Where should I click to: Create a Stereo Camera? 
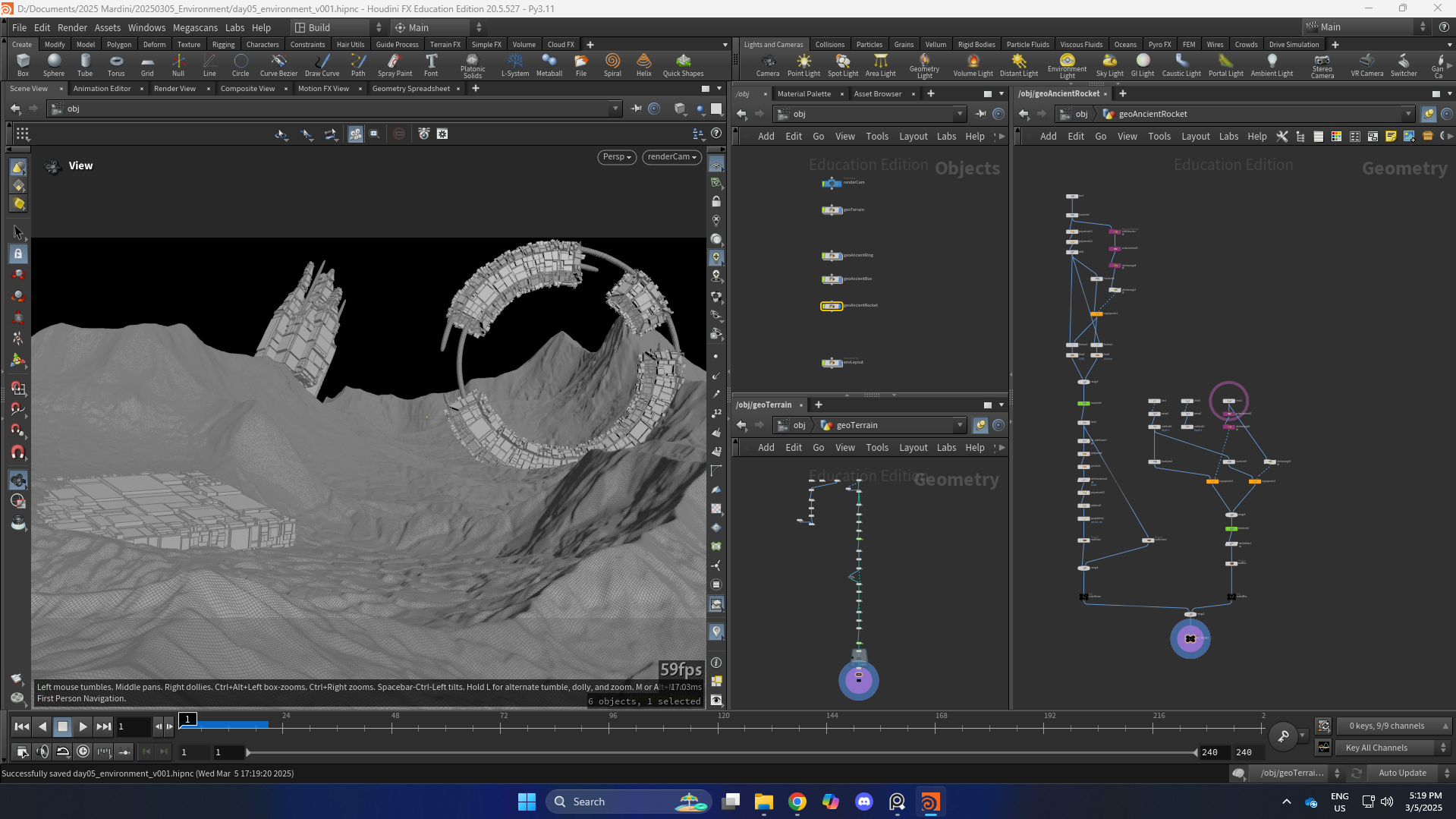pos(1322,66)
